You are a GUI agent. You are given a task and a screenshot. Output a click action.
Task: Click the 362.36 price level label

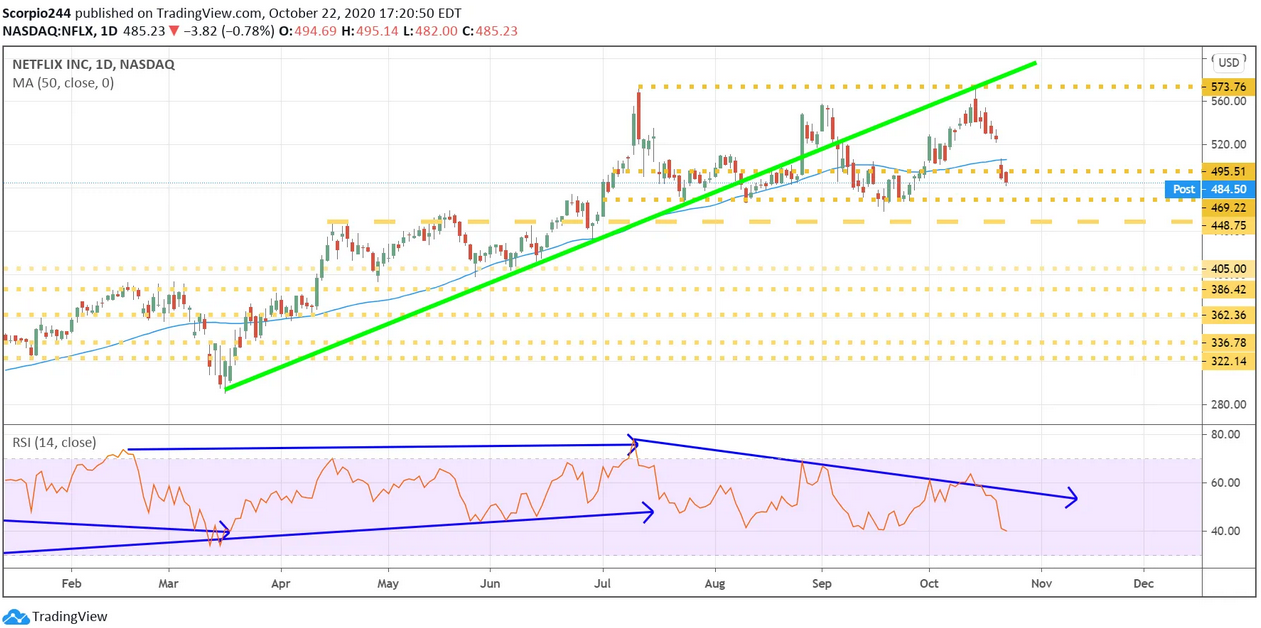point(1227,315)
